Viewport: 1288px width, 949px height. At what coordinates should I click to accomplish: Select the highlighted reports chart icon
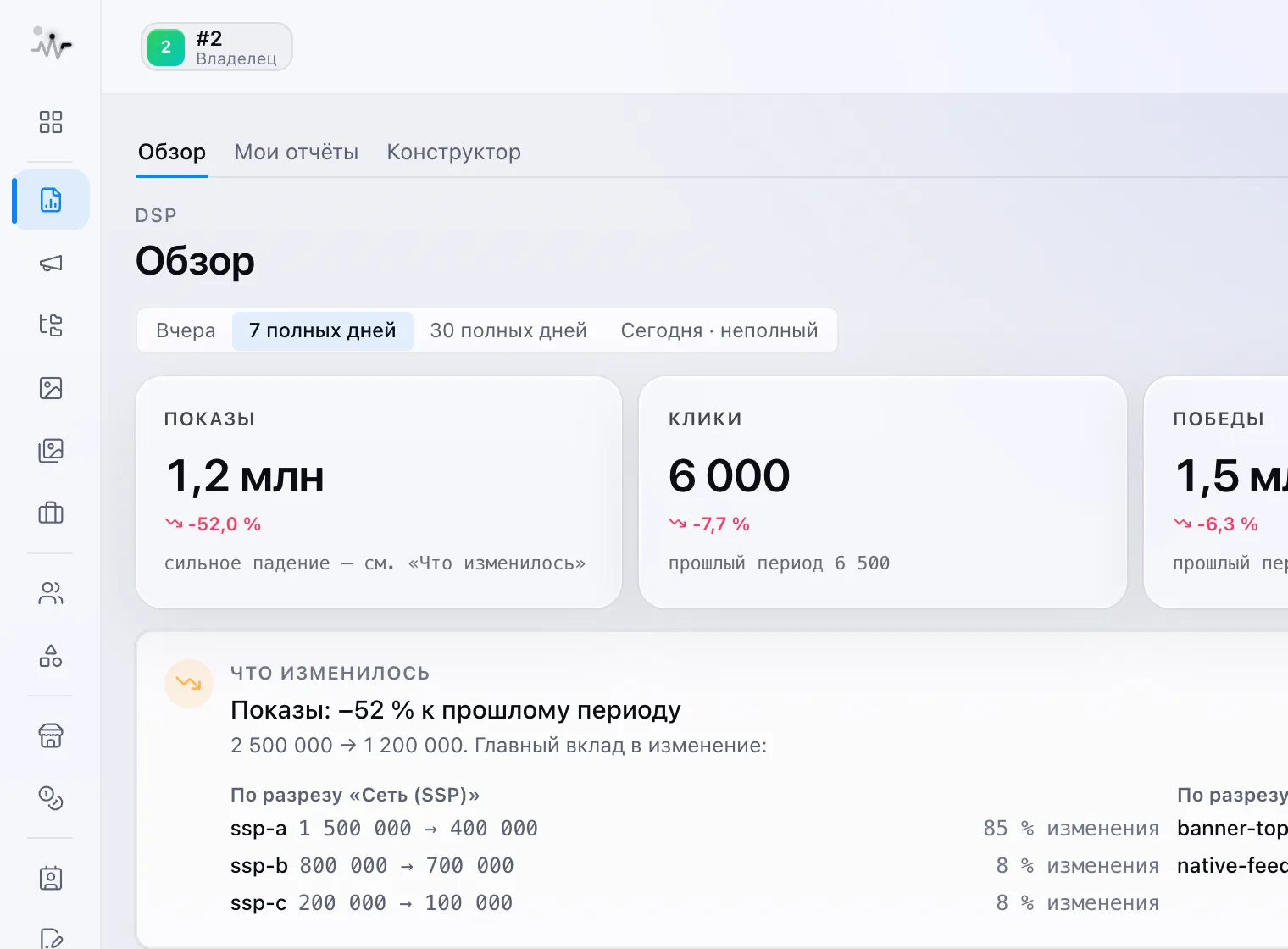click(51, 200)
